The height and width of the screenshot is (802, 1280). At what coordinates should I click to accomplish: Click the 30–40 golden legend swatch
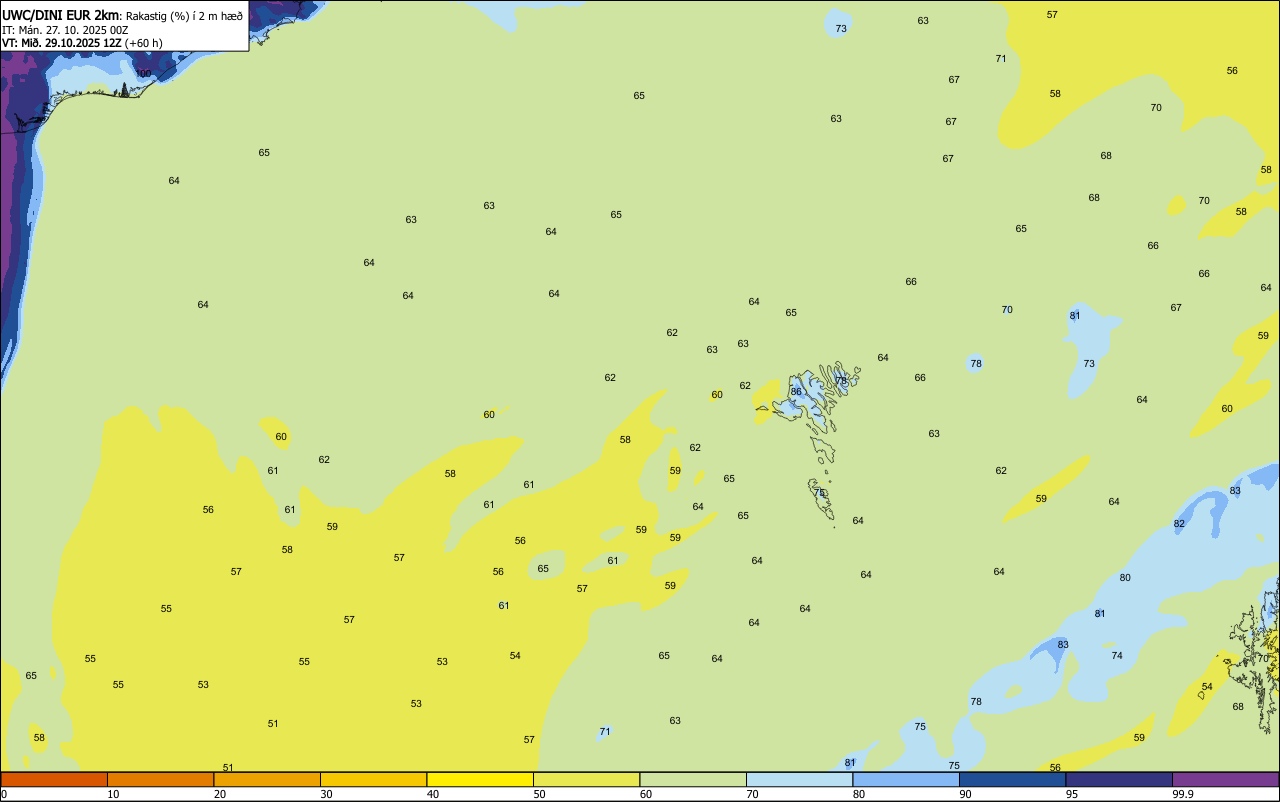coord(373,779)
